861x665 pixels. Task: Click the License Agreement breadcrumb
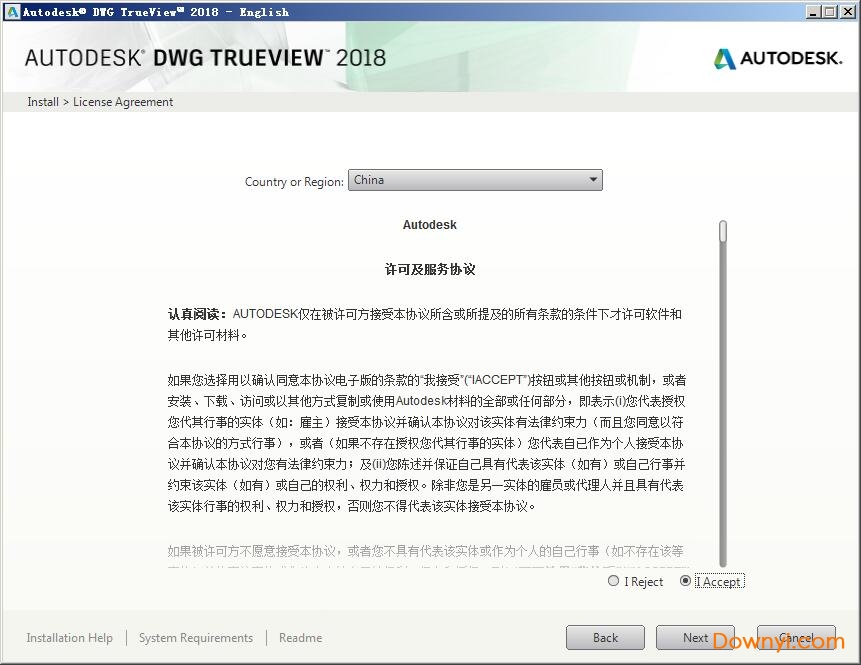click(122, 101)
